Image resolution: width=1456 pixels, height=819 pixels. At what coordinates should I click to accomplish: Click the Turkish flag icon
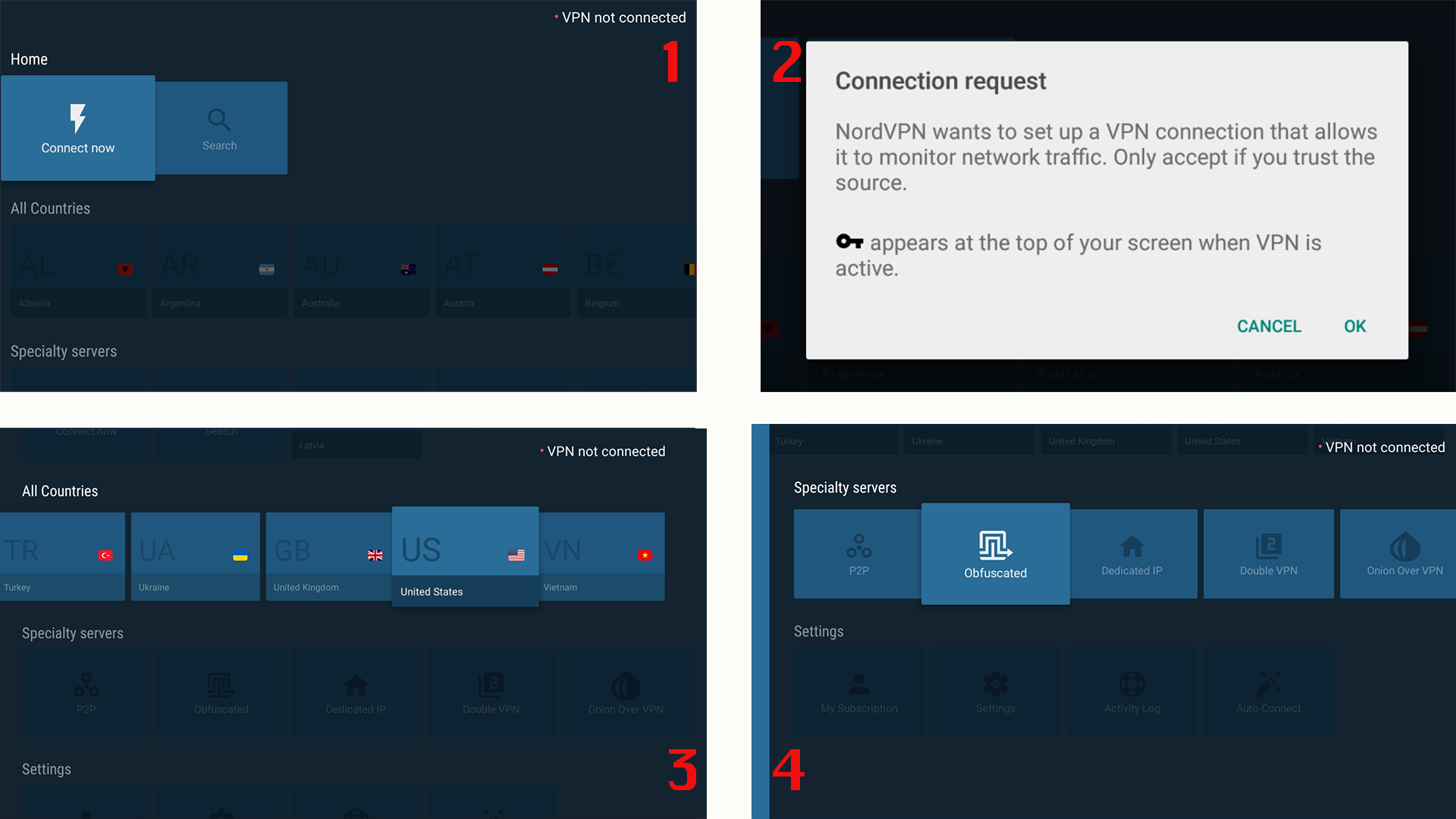tap(105, 555)
